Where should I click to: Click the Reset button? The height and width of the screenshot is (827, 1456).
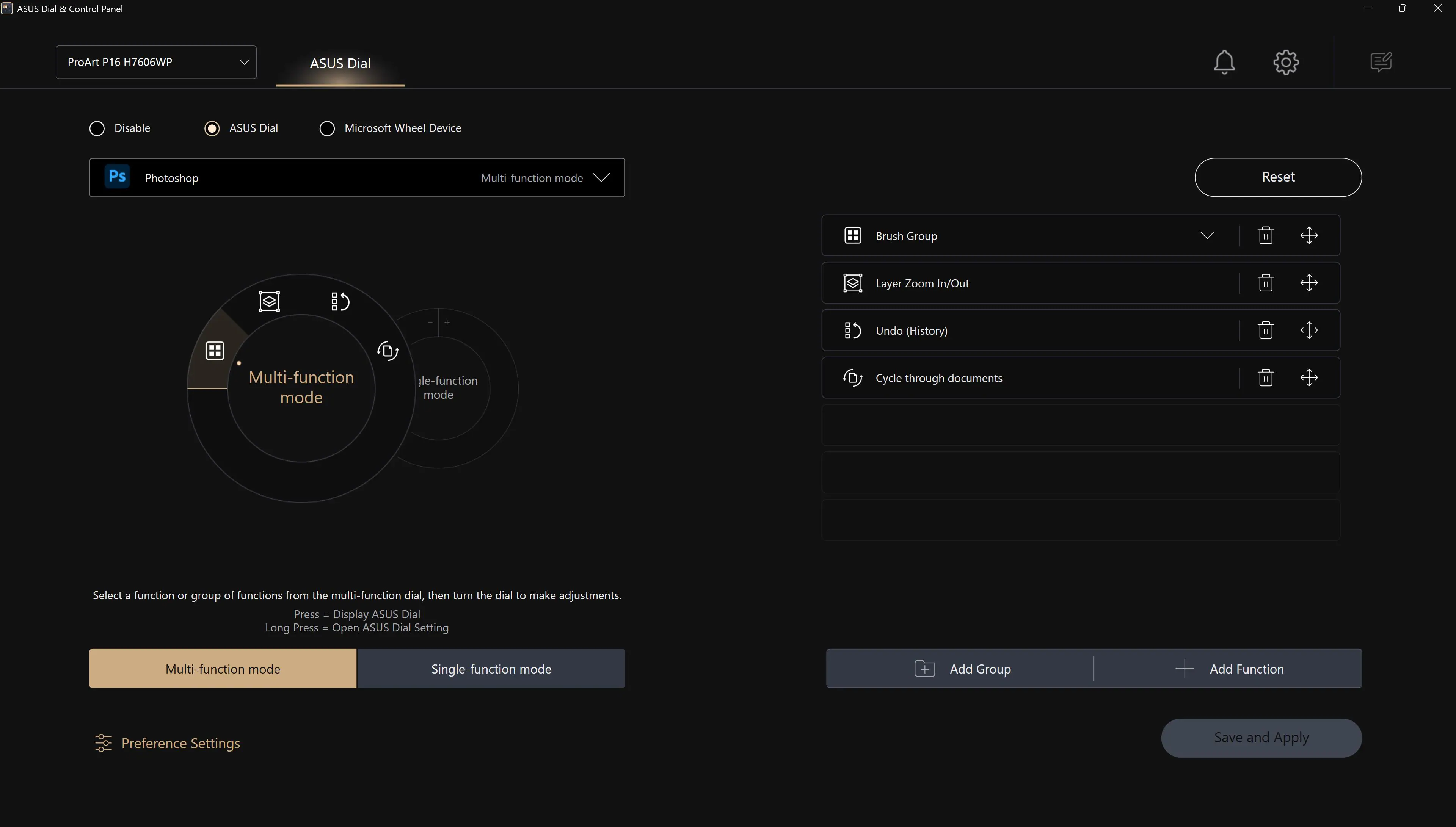click(1278, 177)
